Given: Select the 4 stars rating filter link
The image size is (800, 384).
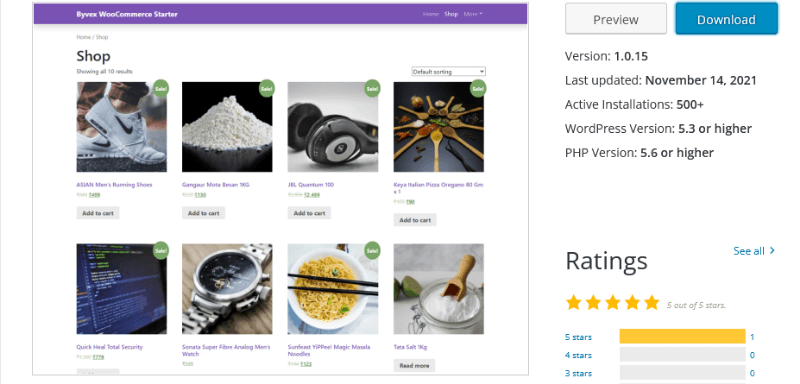Looking at the screenshot, I should (x=578, y=355).
